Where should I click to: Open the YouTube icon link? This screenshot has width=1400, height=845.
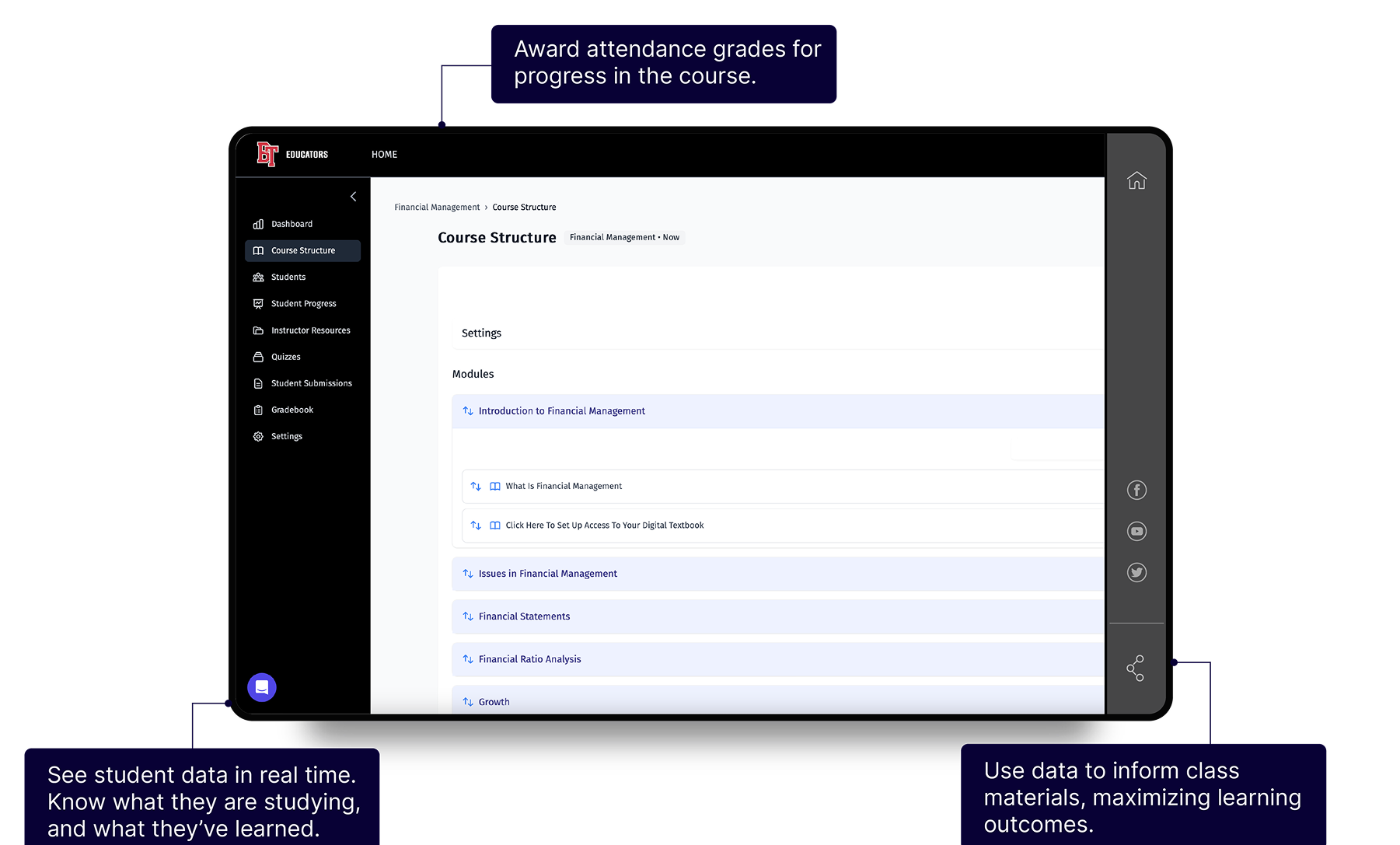coord(1136,531)
